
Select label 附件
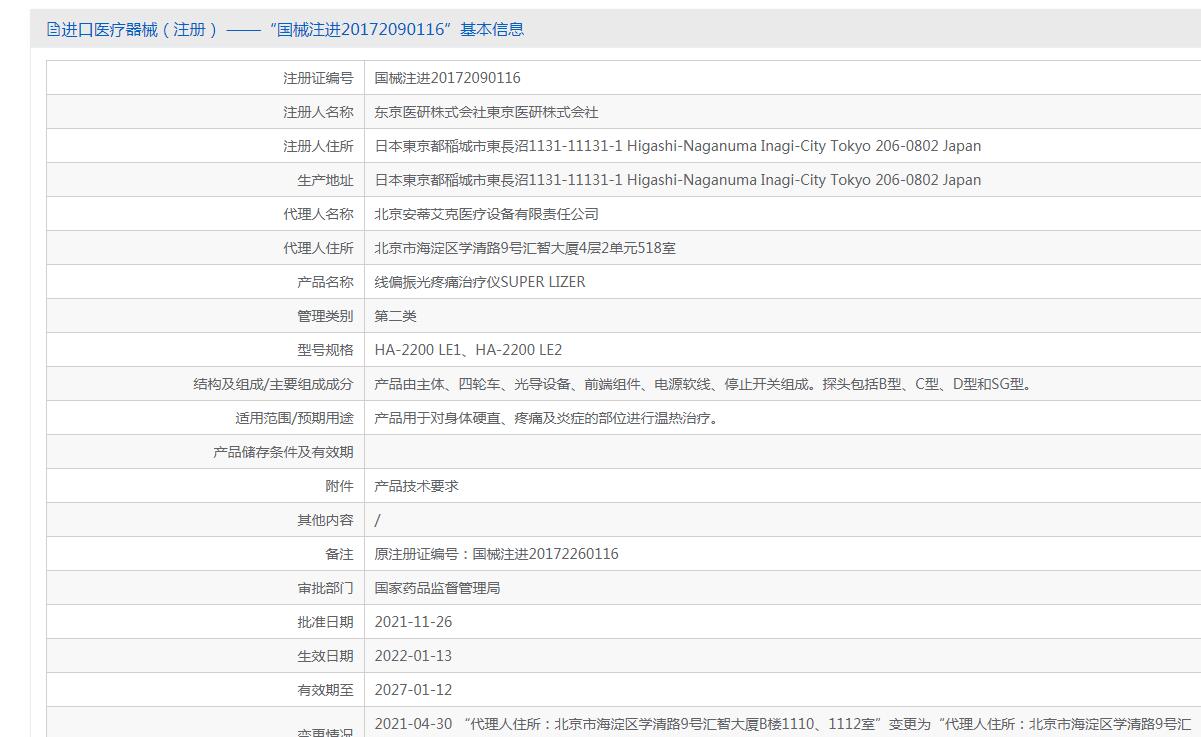pyautogui.click(x=339, y=486)
